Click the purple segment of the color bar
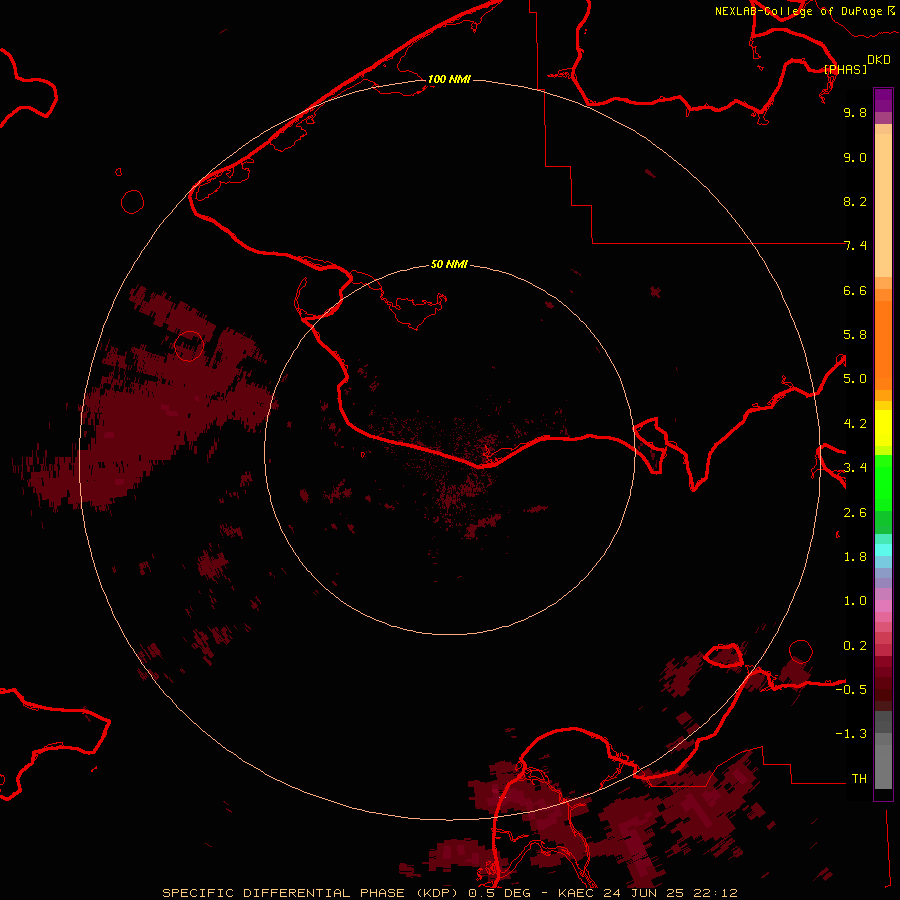The image size is (900, 900). click(x=883, y=100)
